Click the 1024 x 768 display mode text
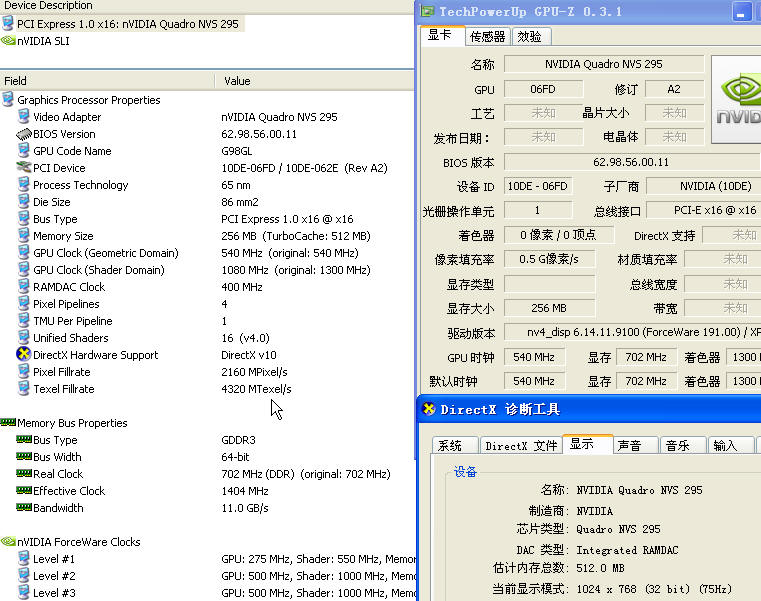The width and height of the screenshot is (761, 601). (654, 589)
